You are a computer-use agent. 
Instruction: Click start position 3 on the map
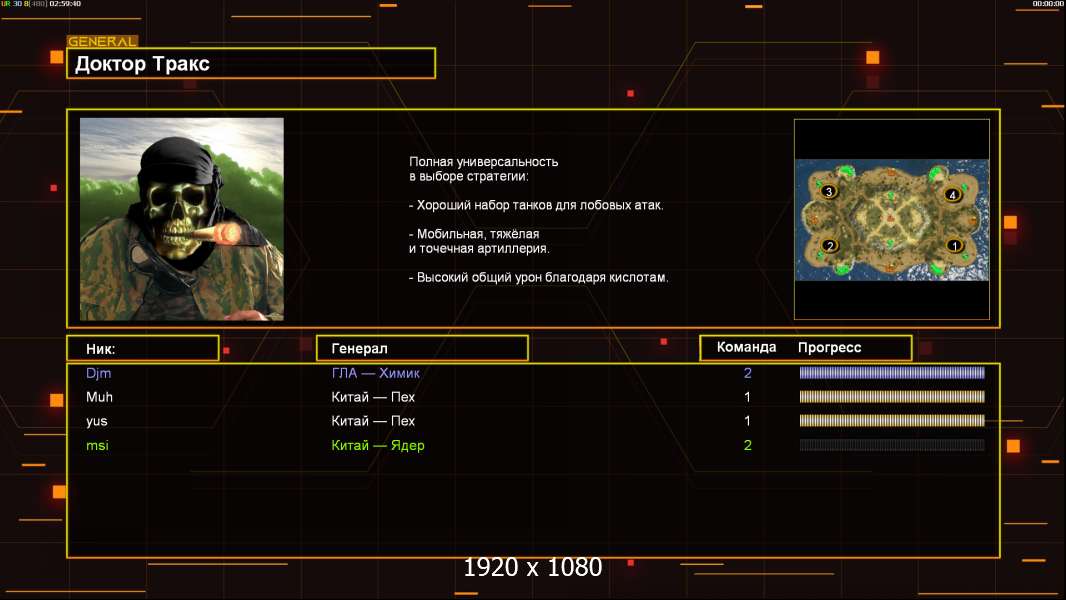coord(828,192)
